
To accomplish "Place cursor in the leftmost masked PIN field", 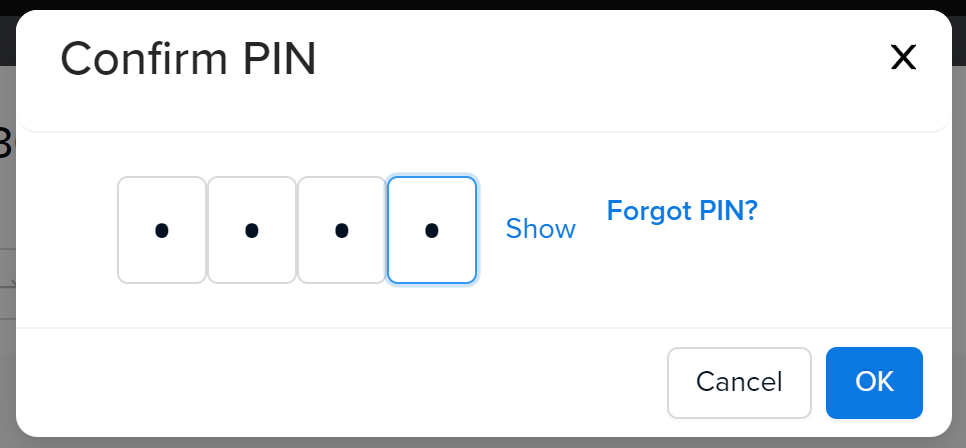I will (x=162, y=230).
